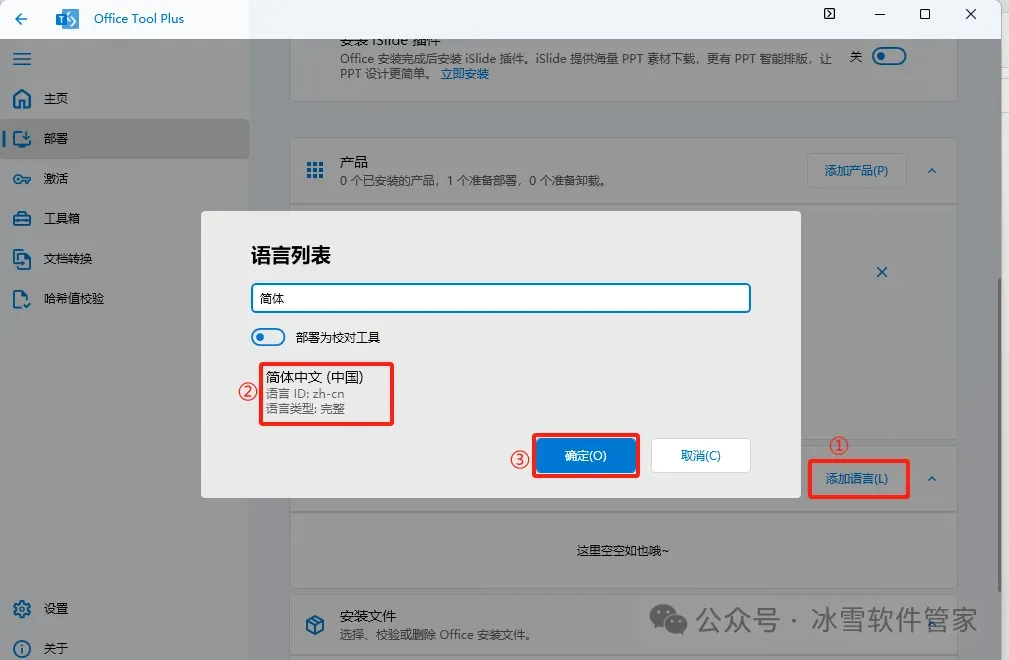Open 工具箱 in sidebar
The height and width of the screenshot is (660, 1009).
tap(125, 219)
